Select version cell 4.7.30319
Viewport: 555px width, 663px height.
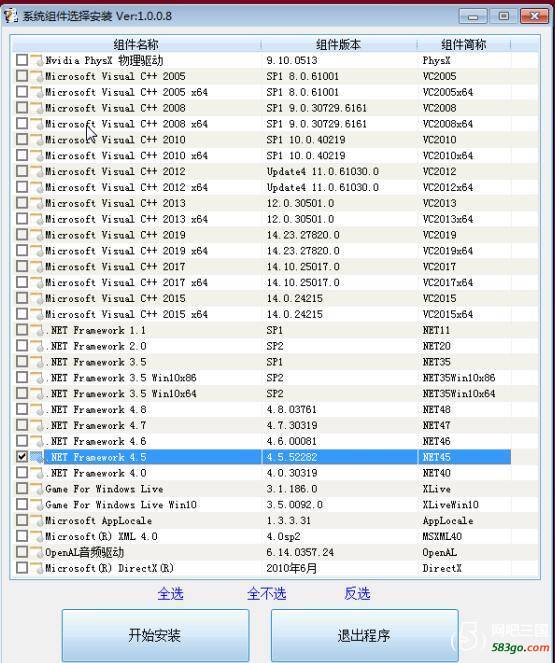coord(291,425)
